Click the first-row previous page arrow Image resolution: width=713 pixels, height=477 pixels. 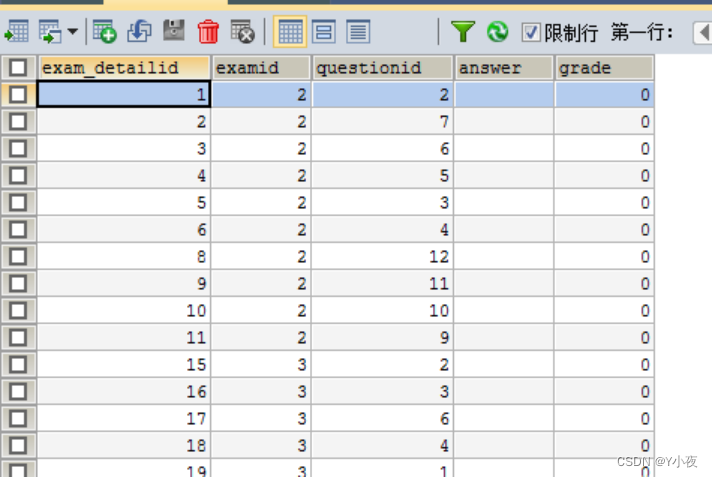[x=700, y=33]
